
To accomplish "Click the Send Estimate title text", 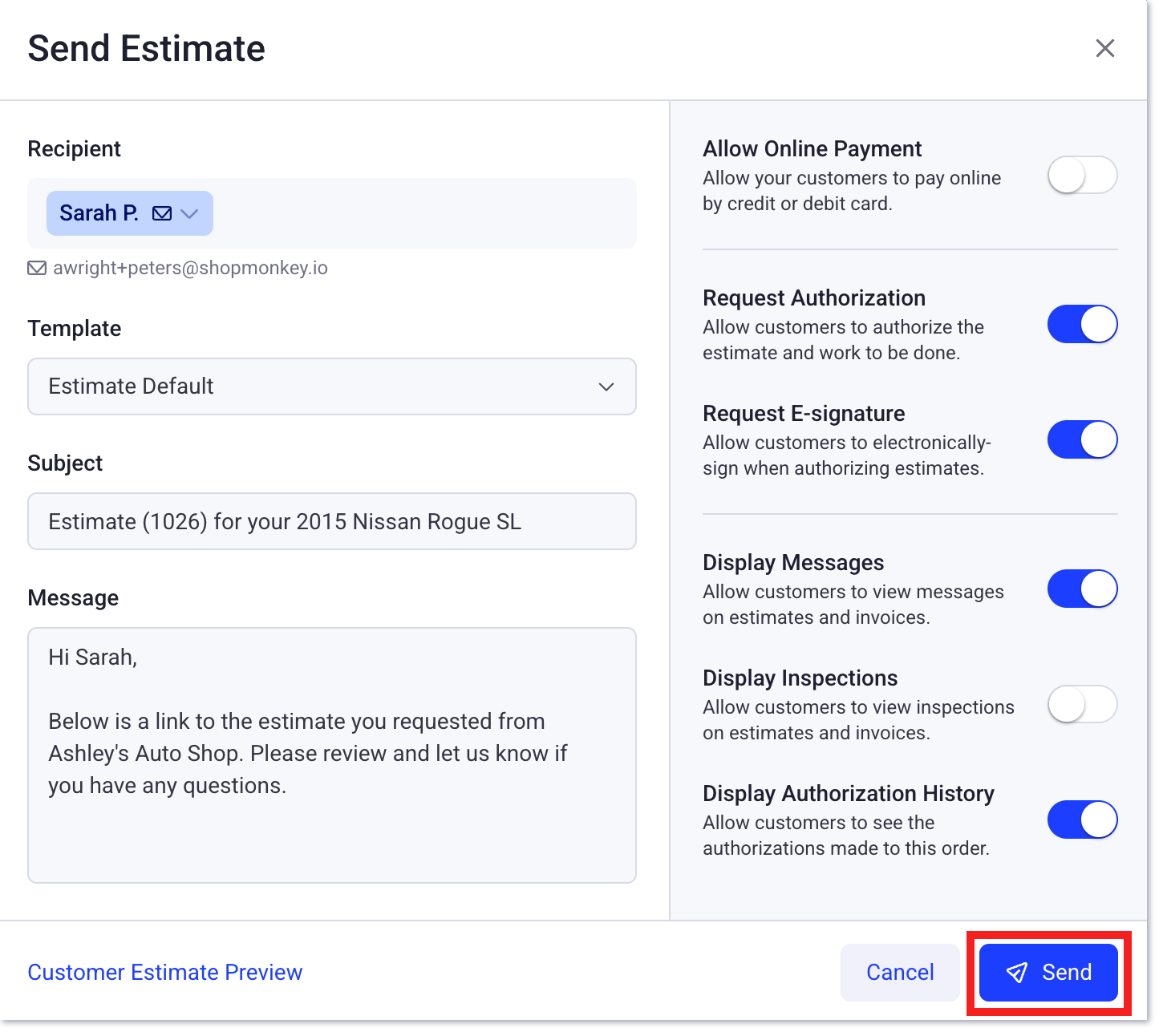I will coord(147,48).
